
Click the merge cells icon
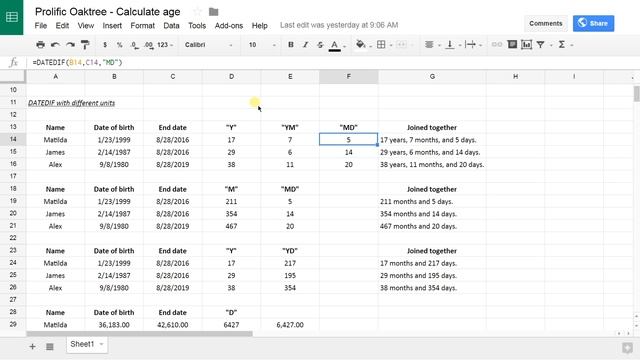402,44
